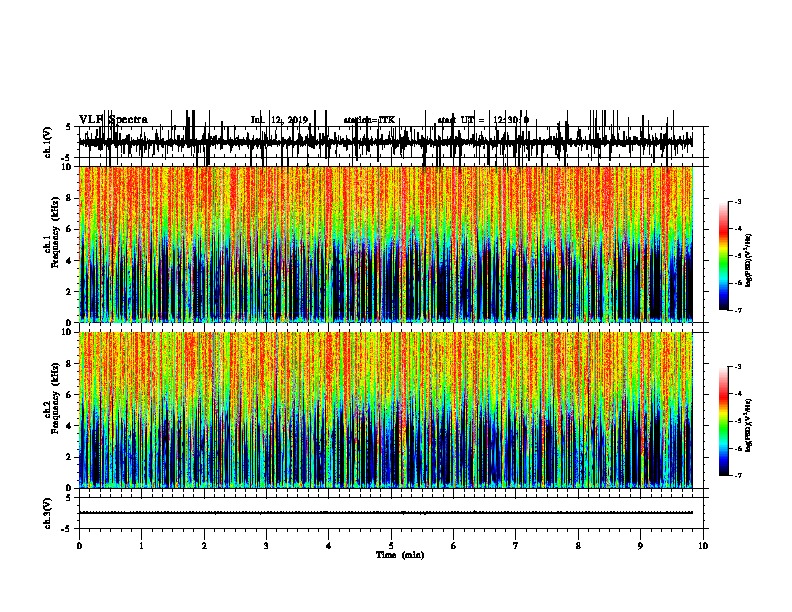
Task: Click the "9" tick on time axis
Action: coord(640,546)
